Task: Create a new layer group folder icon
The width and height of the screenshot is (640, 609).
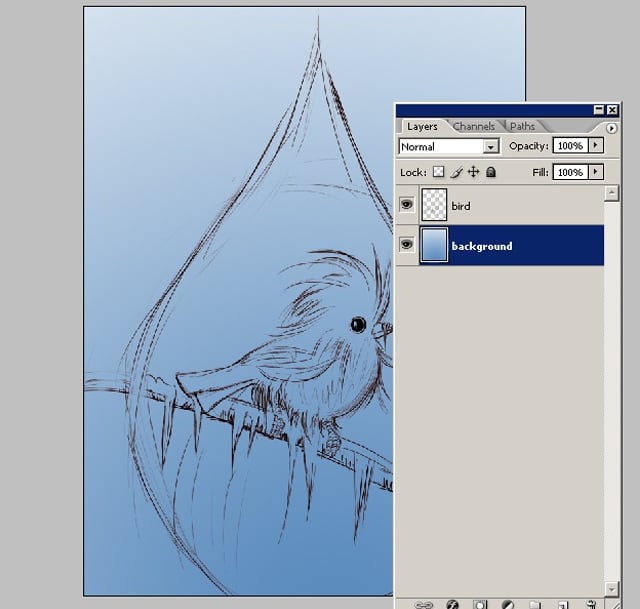Action: (x=535, y=605)
